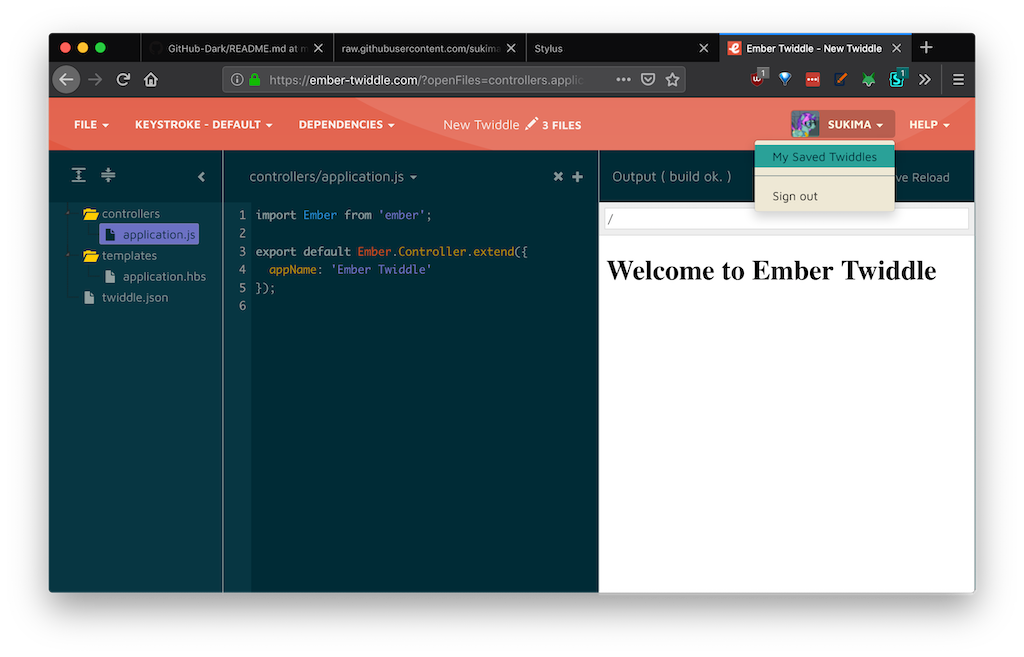
Task: Click the 3 FILES label
Action: click(x=562, y=125)
